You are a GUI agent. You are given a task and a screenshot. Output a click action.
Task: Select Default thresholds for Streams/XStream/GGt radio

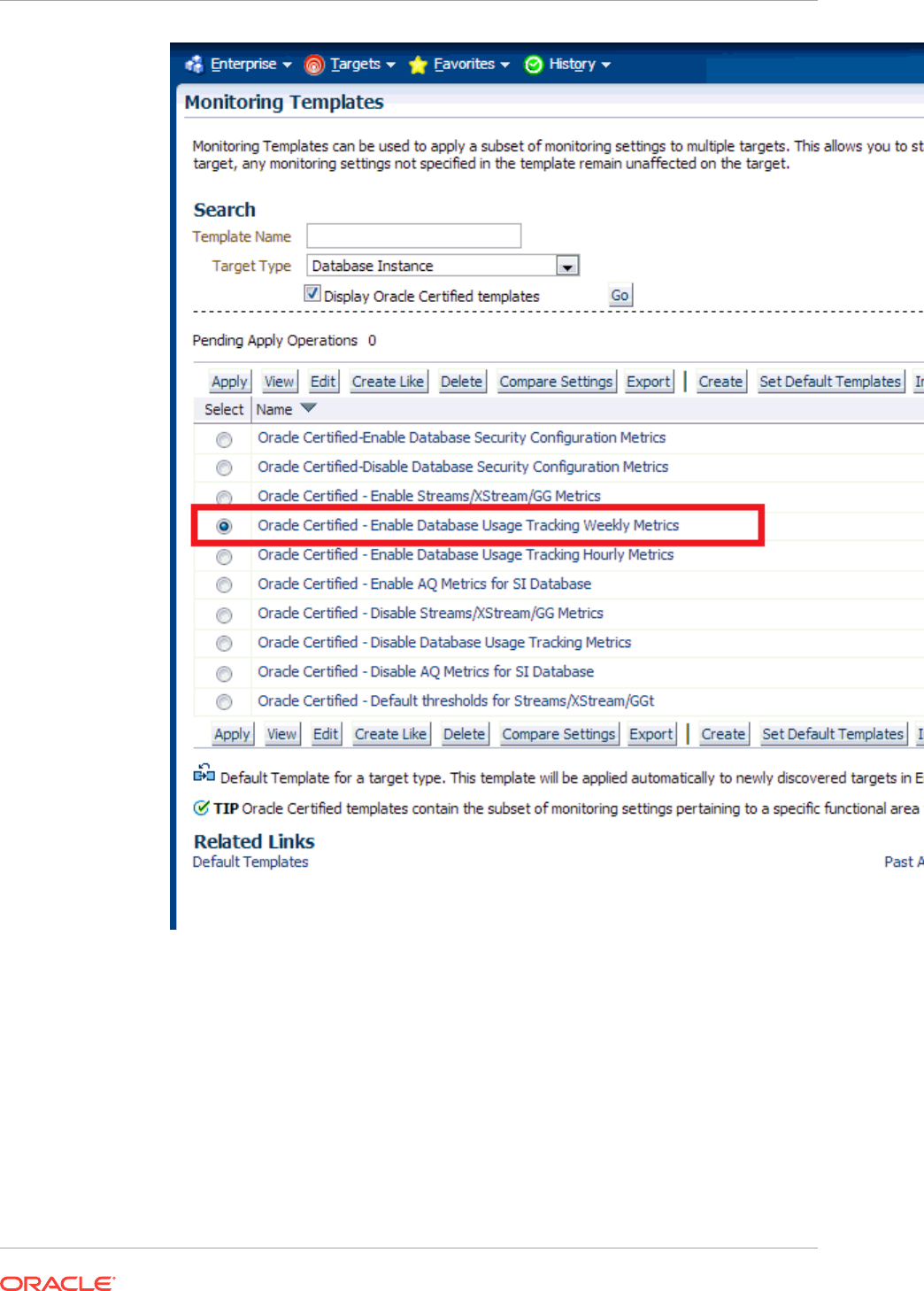point(224,701)
